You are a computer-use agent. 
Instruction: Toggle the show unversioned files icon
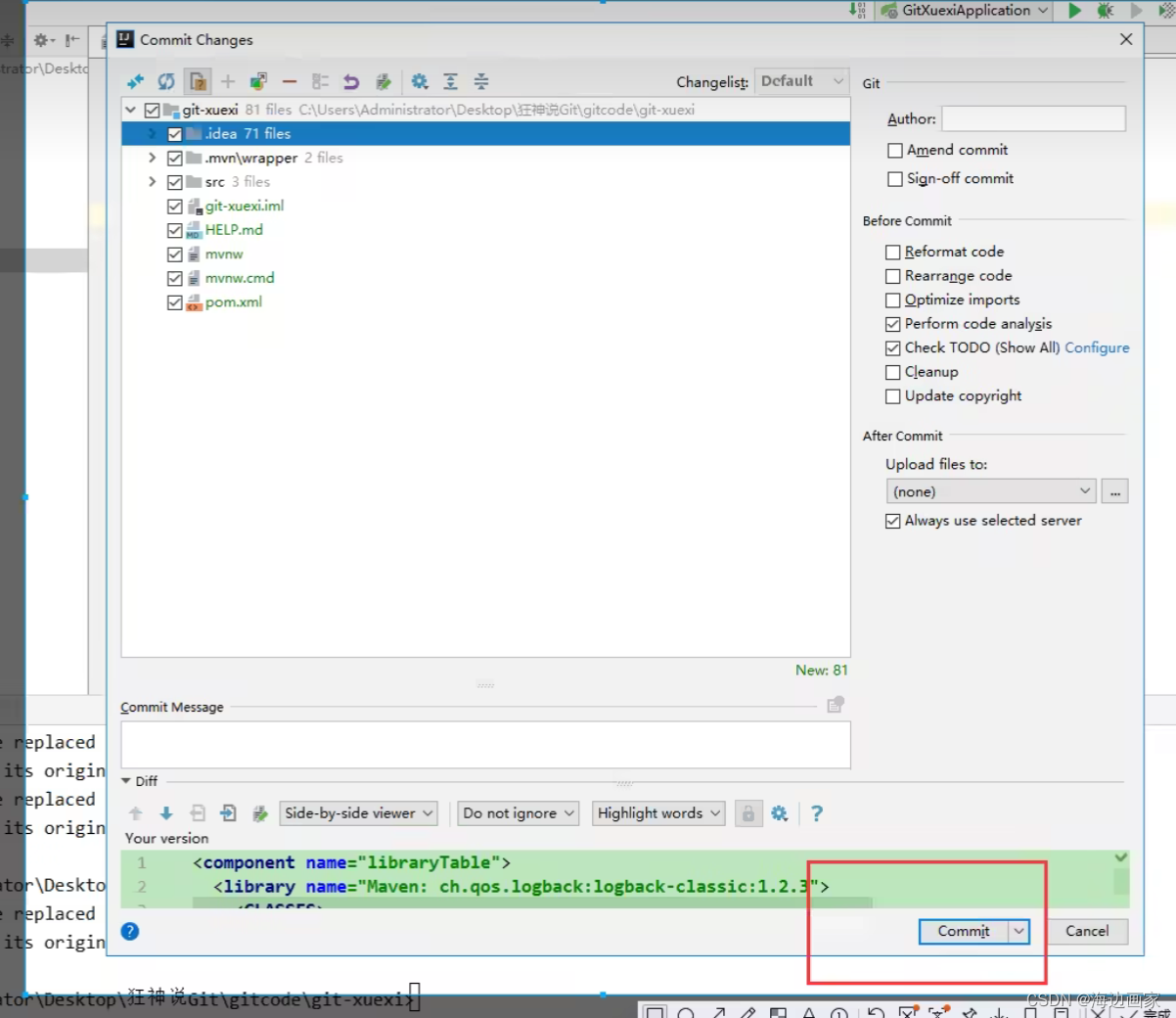[x=198, y=81]
